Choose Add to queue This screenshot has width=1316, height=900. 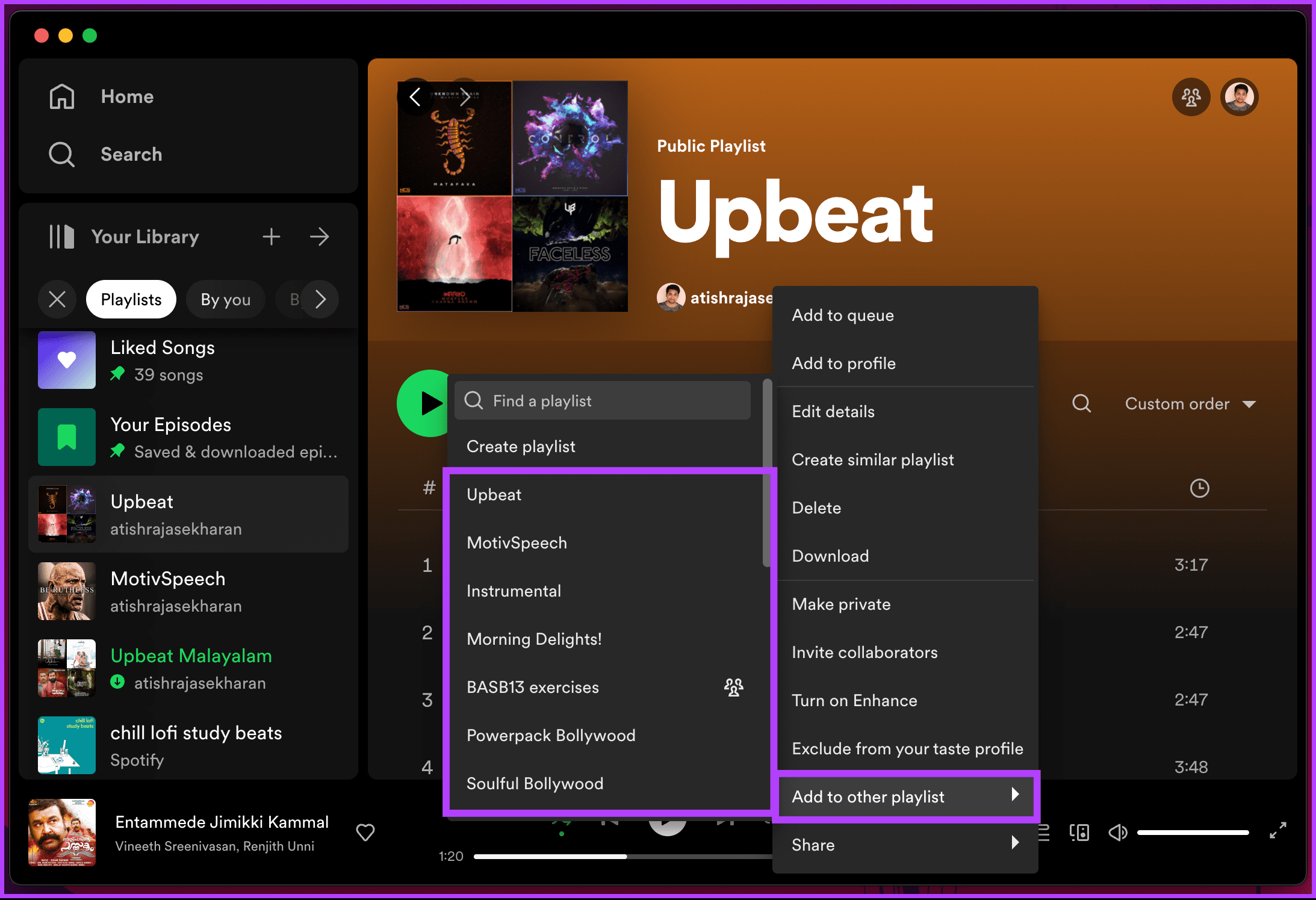point(905,315)
